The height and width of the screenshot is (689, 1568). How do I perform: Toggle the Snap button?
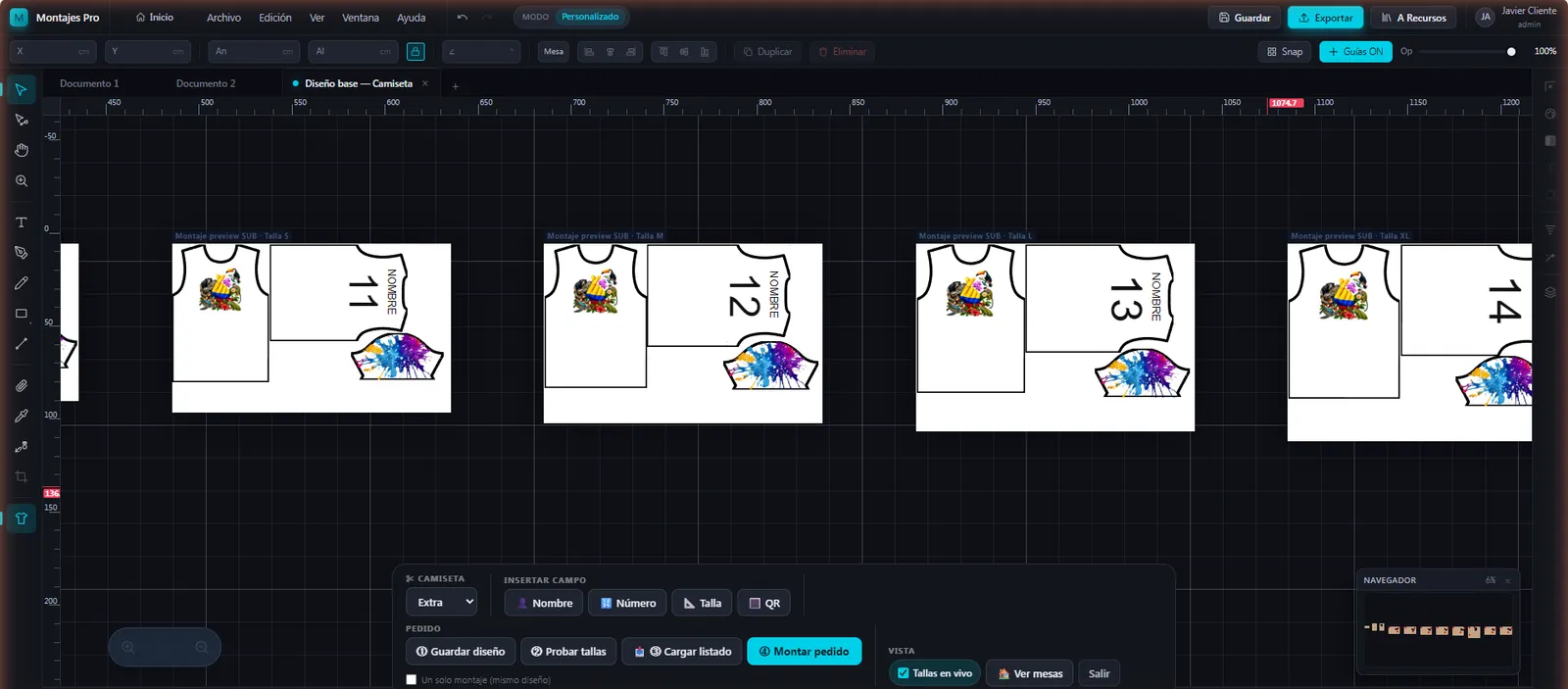pos(1285,52)
